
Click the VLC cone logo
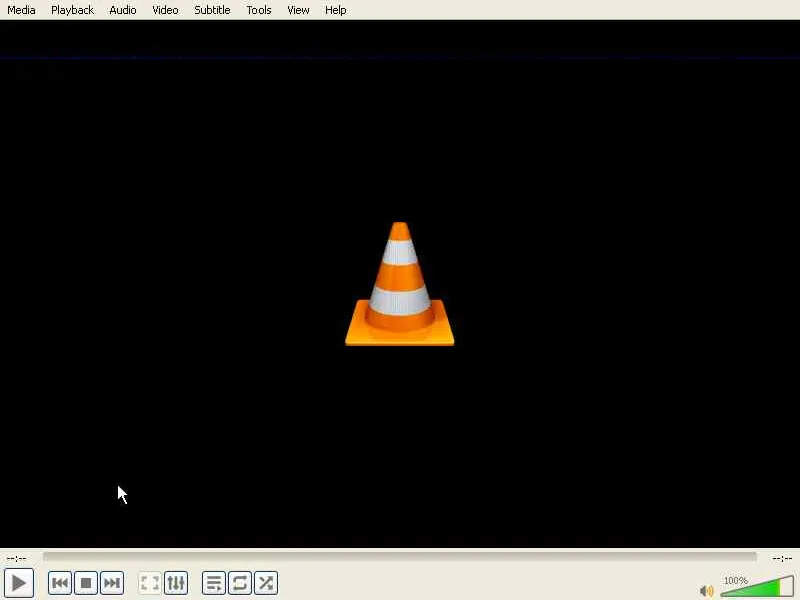(399, 284)
